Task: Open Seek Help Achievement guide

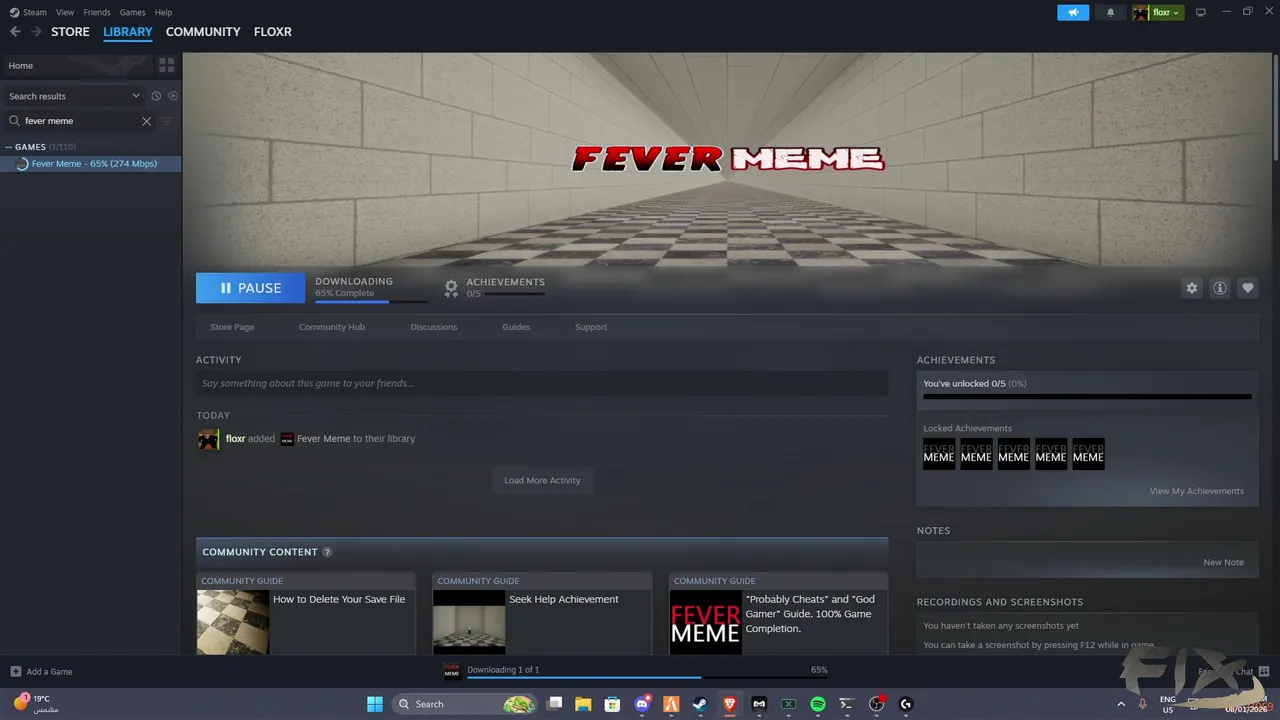Action: click(542, 613)
